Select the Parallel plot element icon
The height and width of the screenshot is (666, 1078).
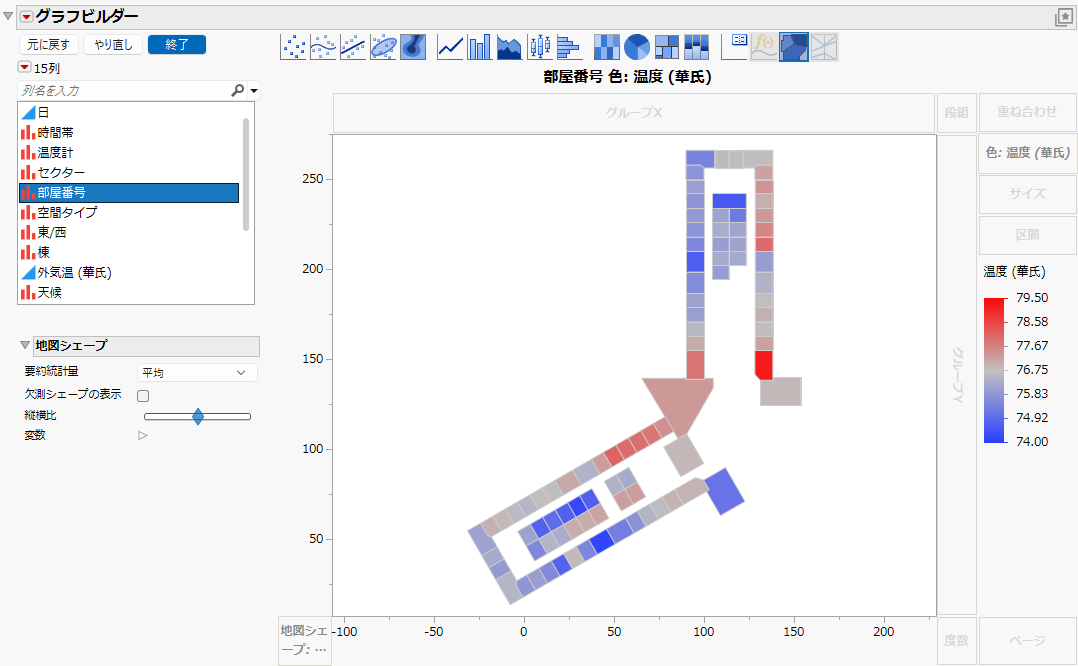coord(824,47)
